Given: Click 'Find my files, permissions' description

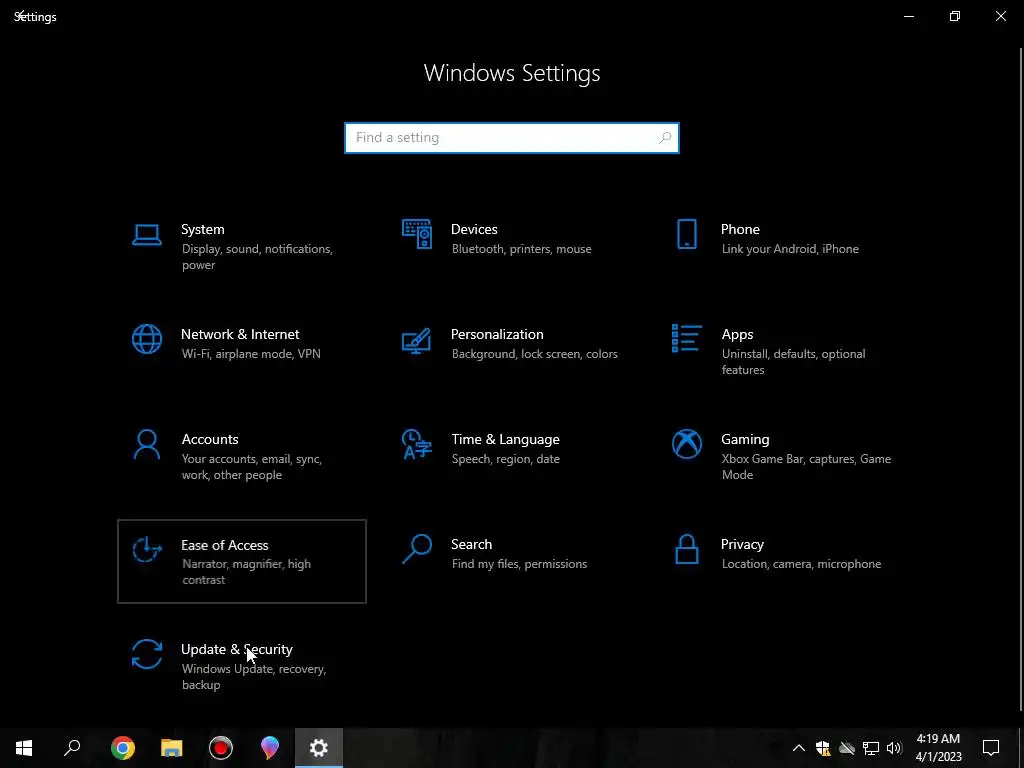Looking at the screenshot, I should coord(519,564).
